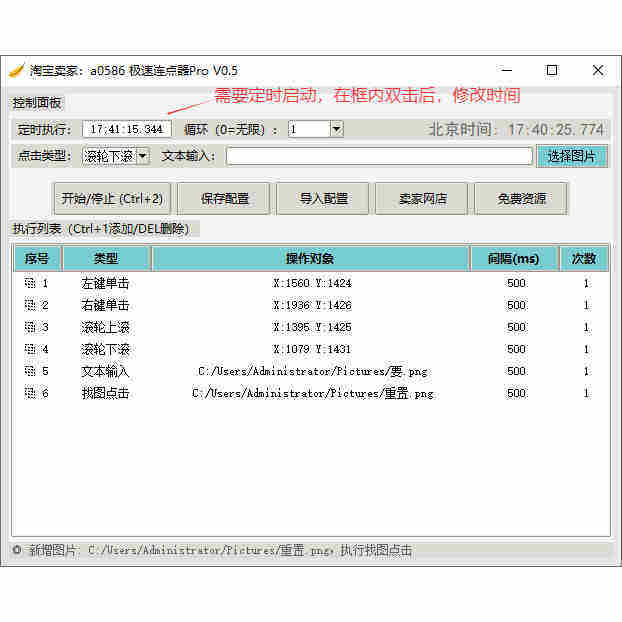Maximize the 极速连点器Pro window
The width and height of the screenshot is (622, 622).
552,71
